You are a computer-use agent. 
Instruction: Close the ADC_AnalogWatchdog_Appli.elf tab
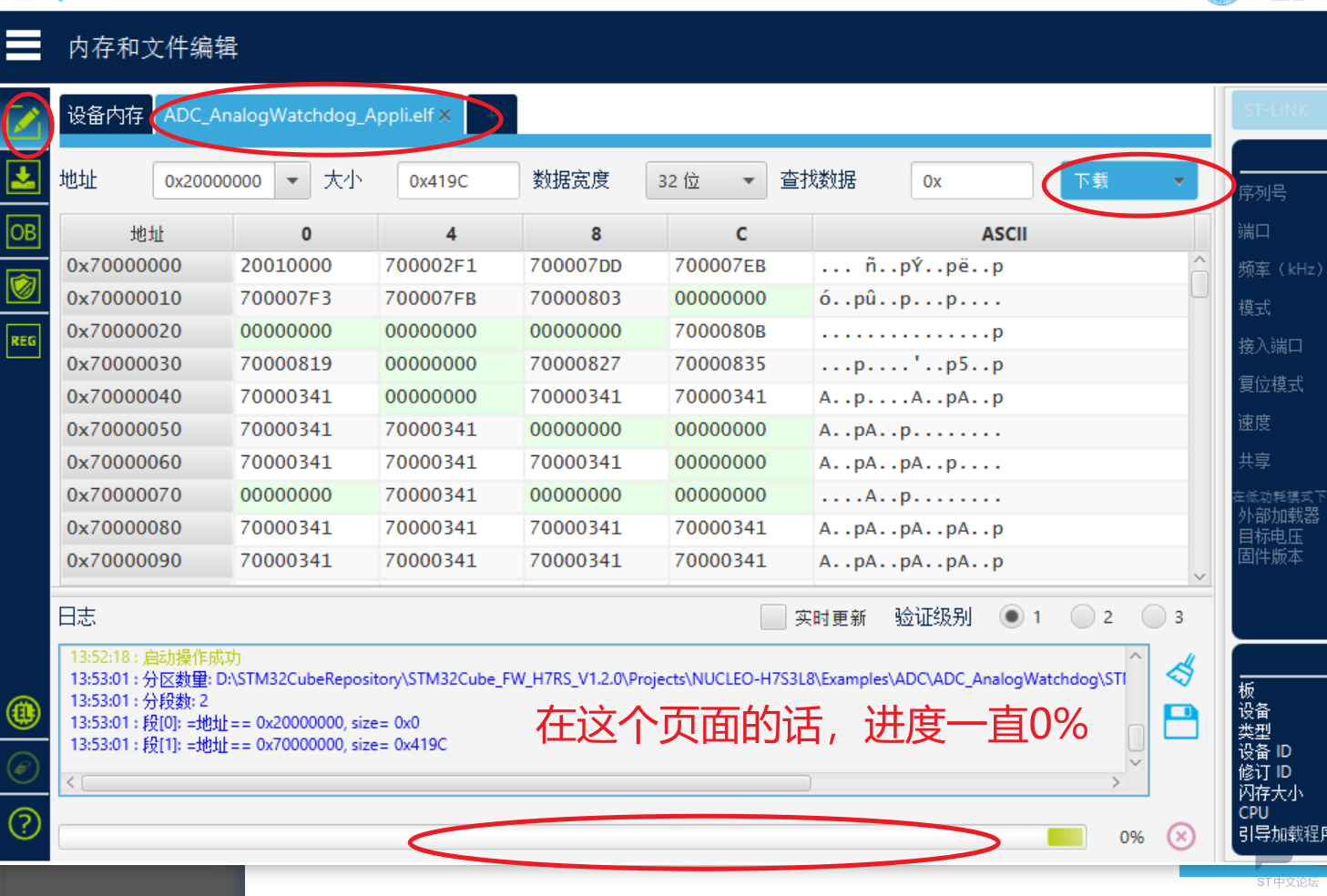click(x=445, y=115)
